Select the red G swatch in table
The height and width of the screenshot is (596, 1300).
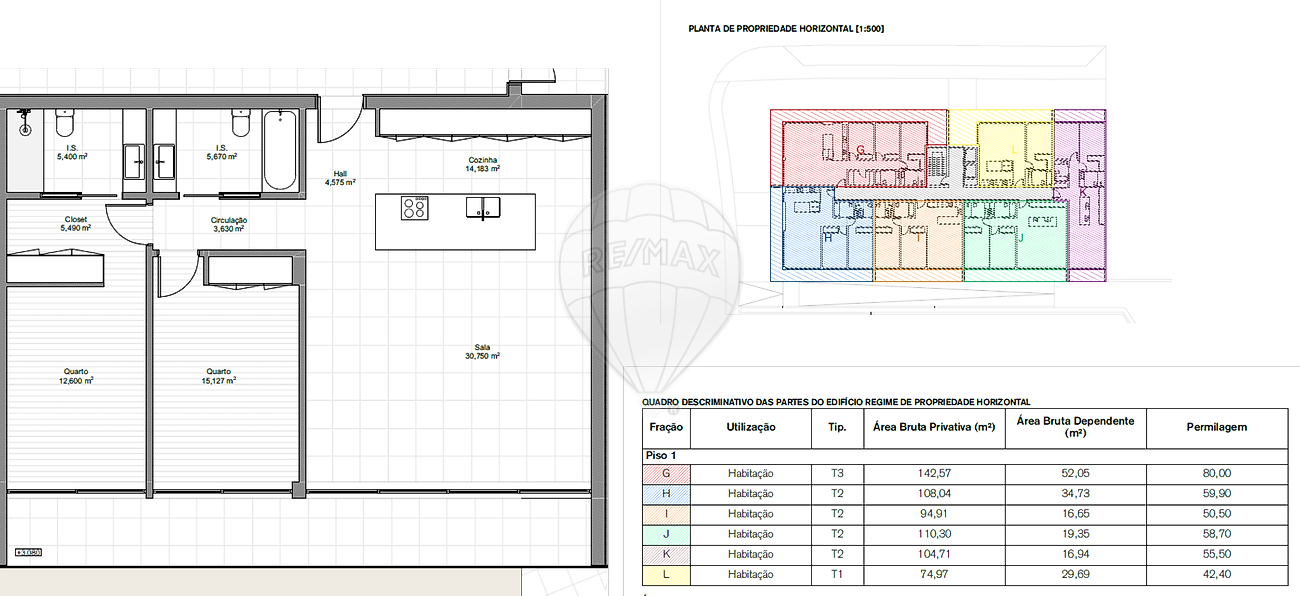666,474
